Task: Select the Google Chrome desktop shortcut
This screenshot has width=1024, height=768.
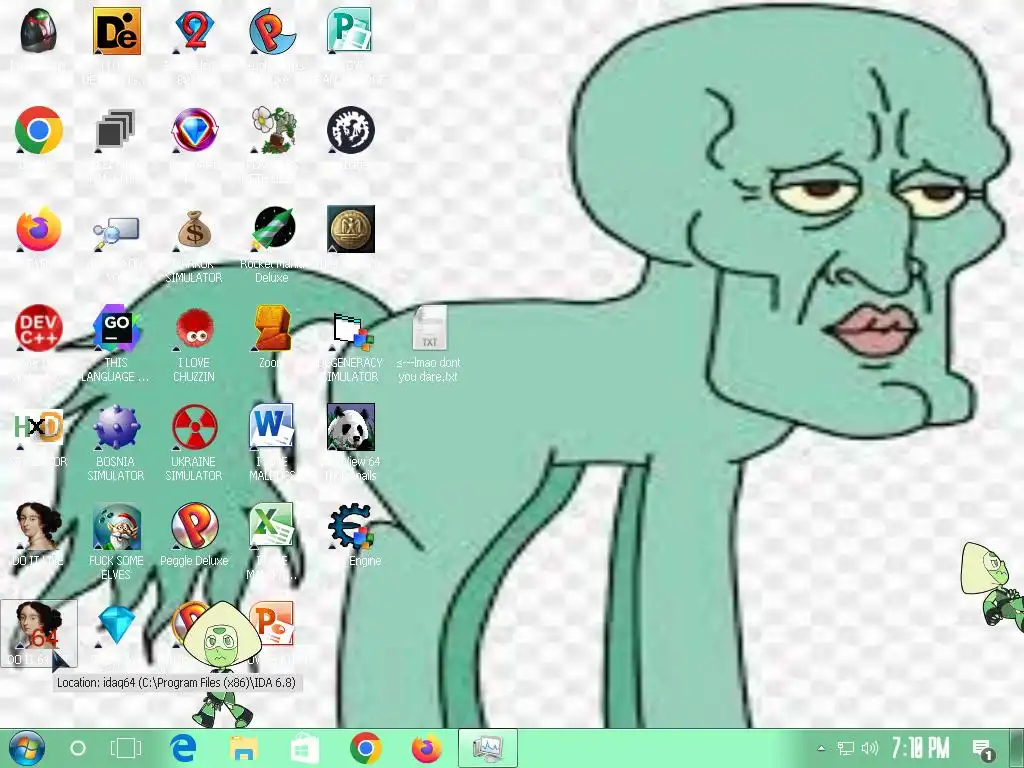Action: (x=39, y=130)
